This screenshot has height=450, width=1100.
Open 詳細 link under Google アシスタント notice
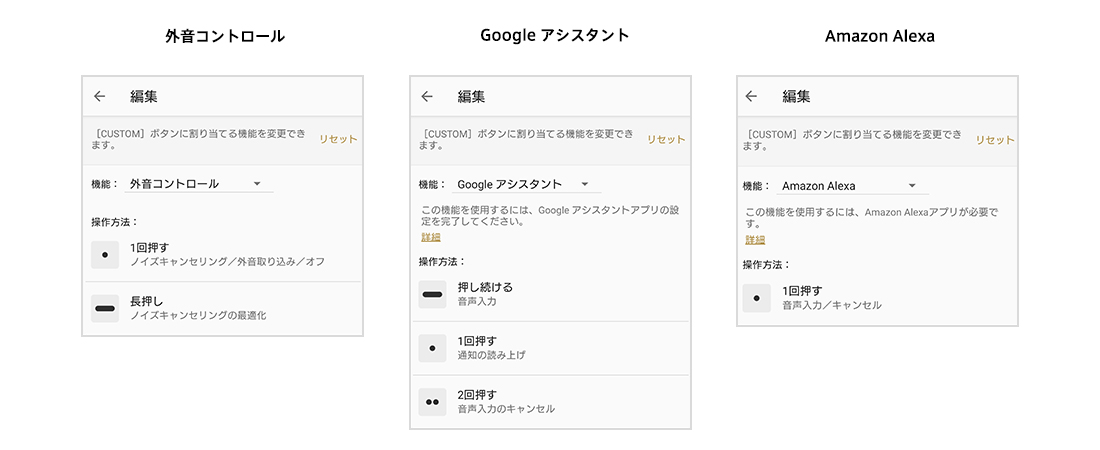click(x=429, y=238)
